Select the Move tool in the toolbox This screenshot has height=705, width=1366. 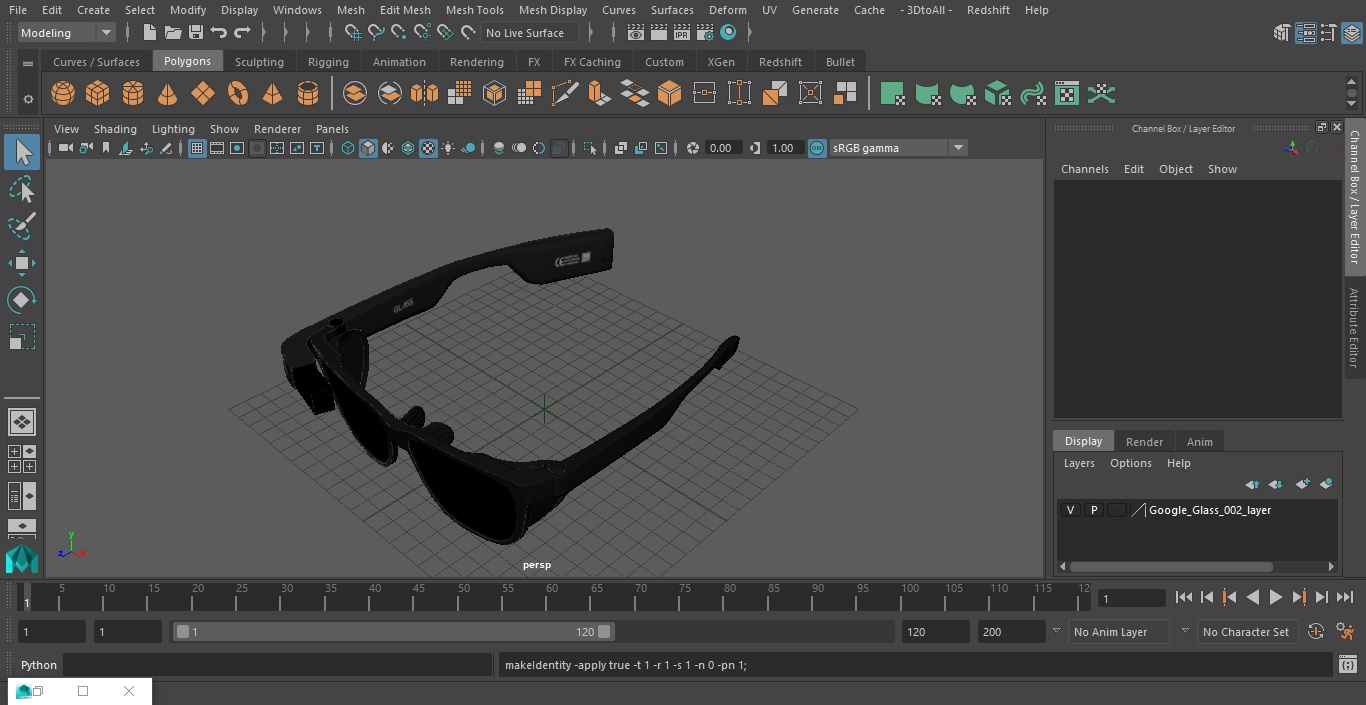pyautogui.click(x=22, y=263)
